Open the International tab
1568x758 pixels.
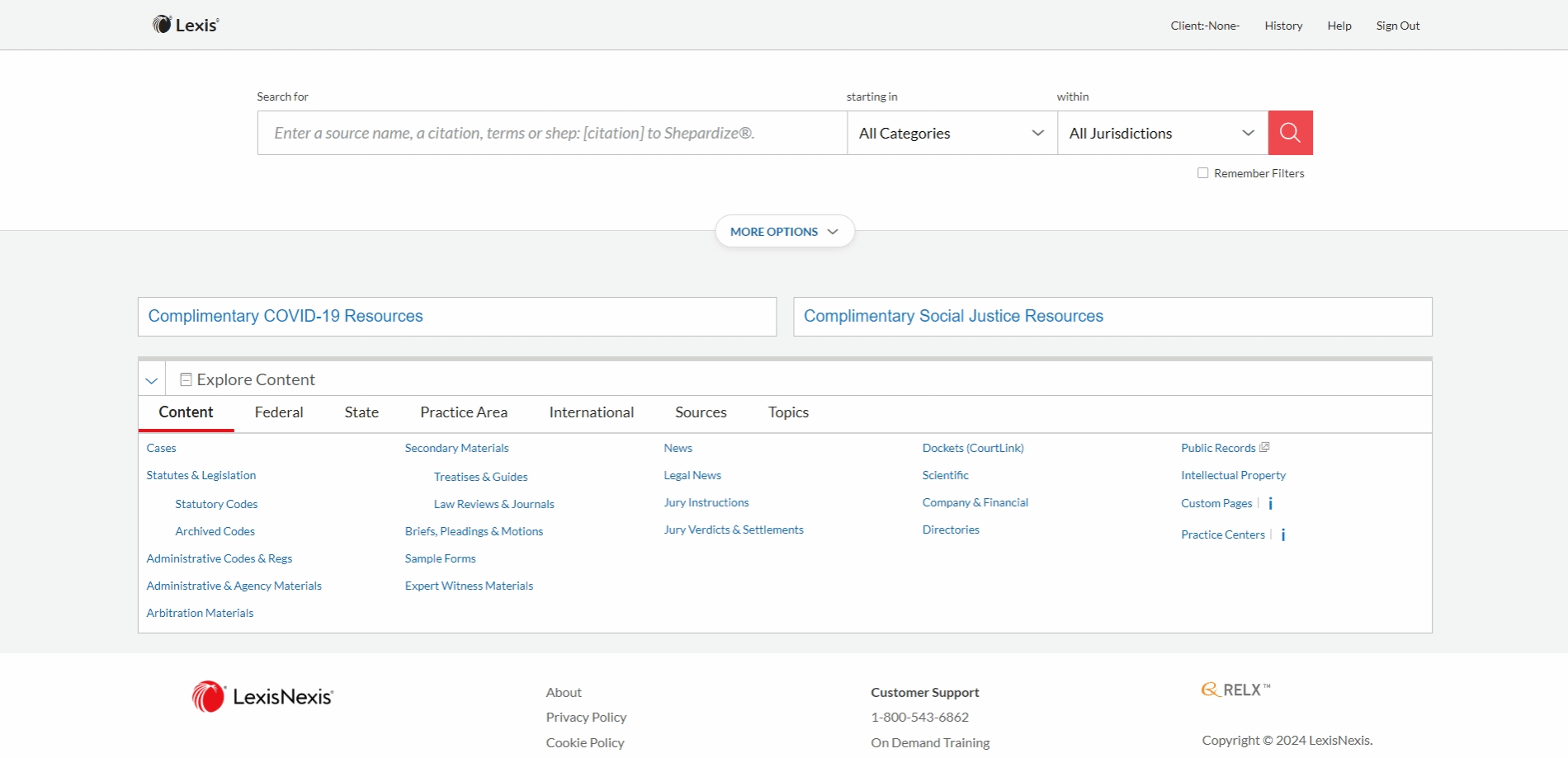pyautogui.click(x=592, y=412)
